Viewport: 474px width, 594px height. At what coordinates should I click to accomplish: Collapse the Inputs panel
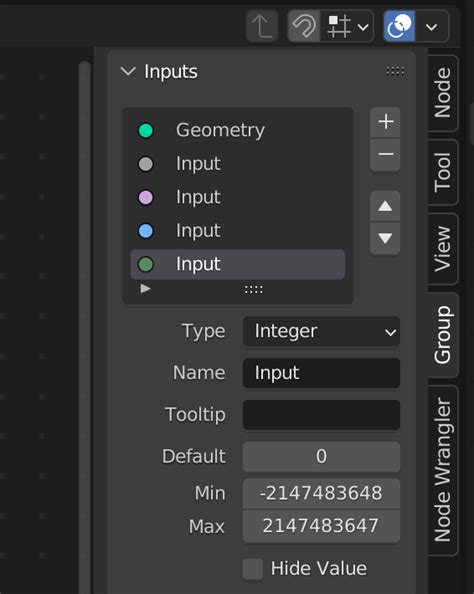pyautogui.click(x=128, y=71)
